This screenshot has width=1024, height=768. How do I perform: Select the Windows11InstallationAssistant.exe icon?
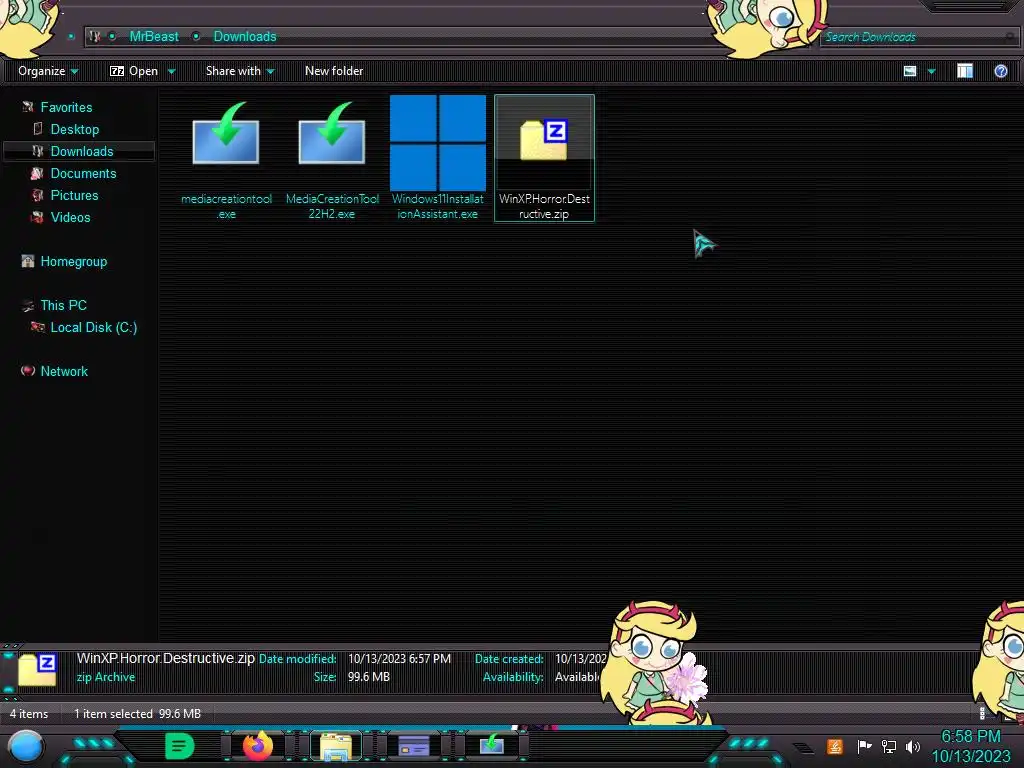[x=438, y=143]
